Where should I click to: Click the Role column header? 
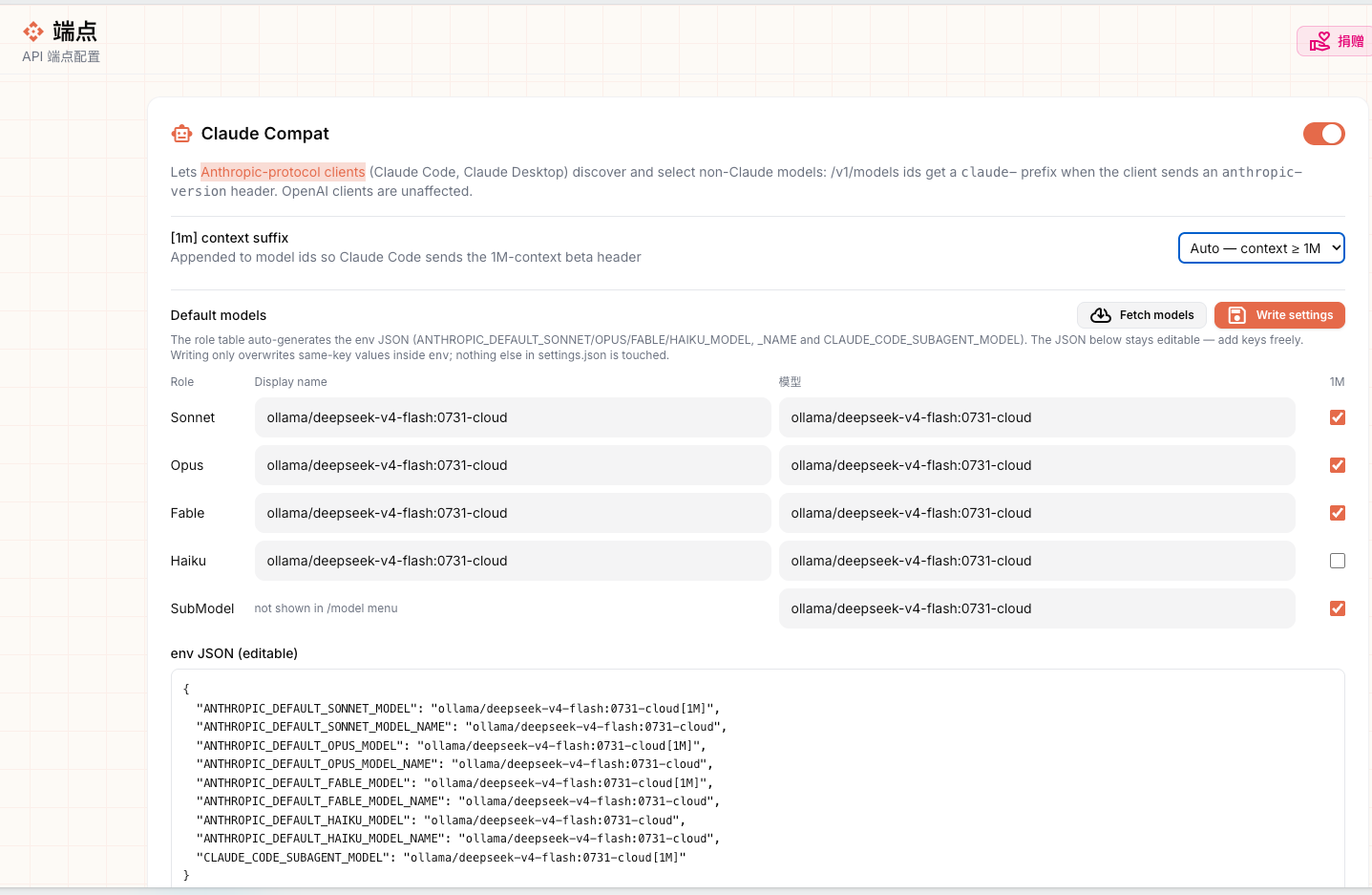click(182, 382)
